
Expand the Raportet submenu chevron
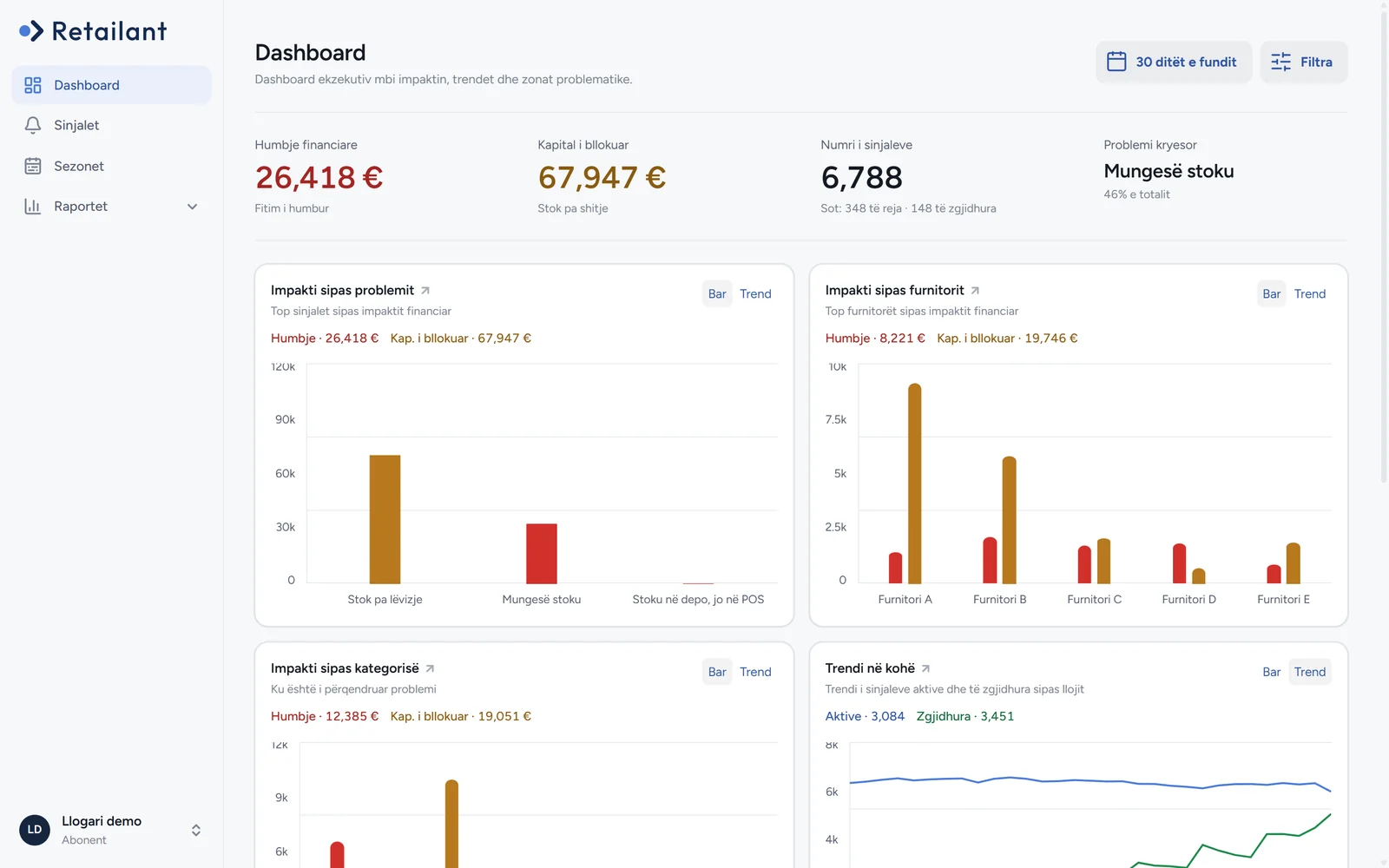click(x=193, y=207)
